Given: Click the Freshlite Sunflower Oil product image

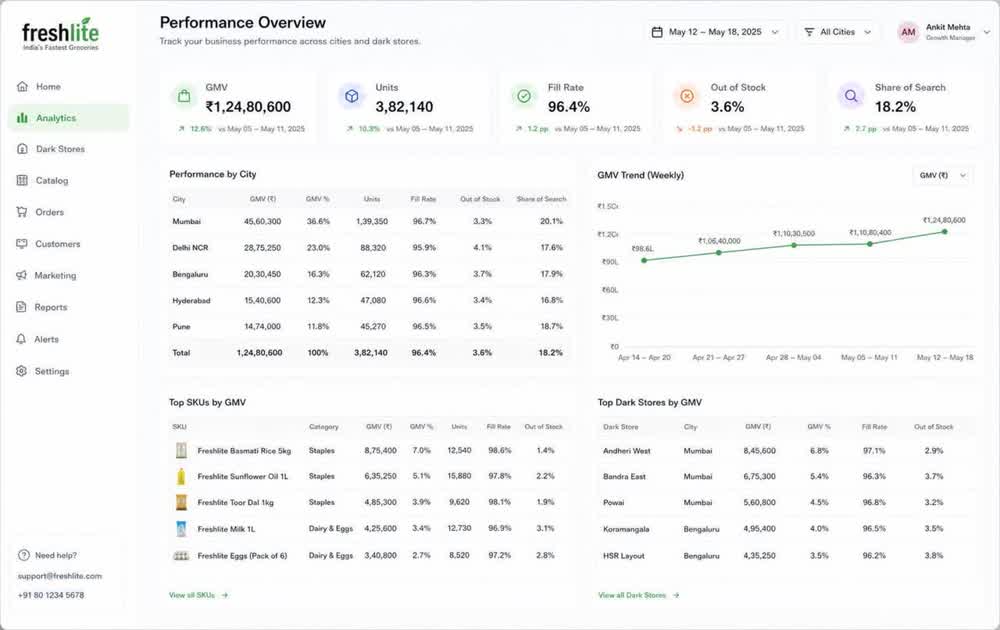Looking at the screenshot, I should [x=182, y=476].
